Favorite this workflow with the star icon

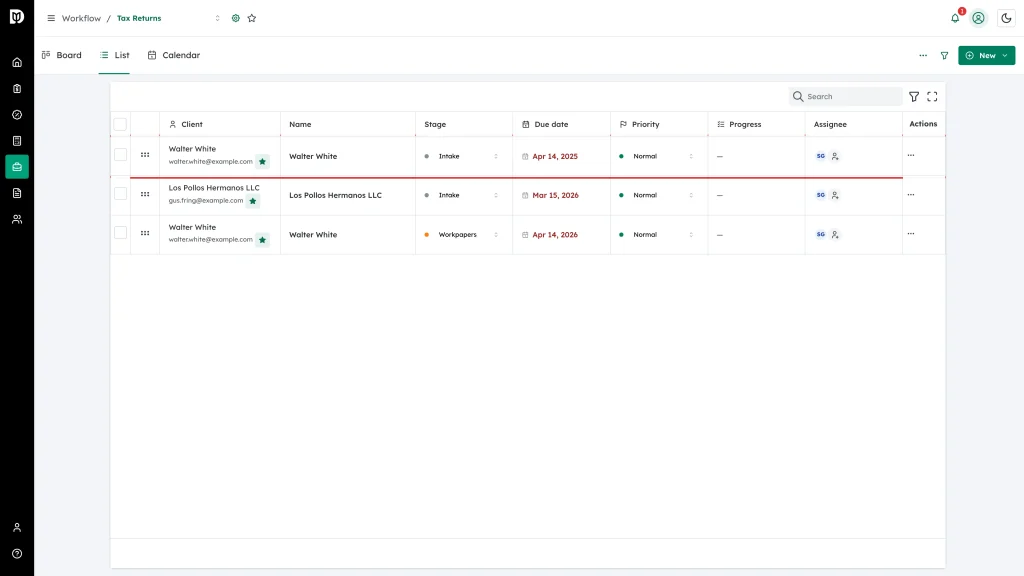252,18
